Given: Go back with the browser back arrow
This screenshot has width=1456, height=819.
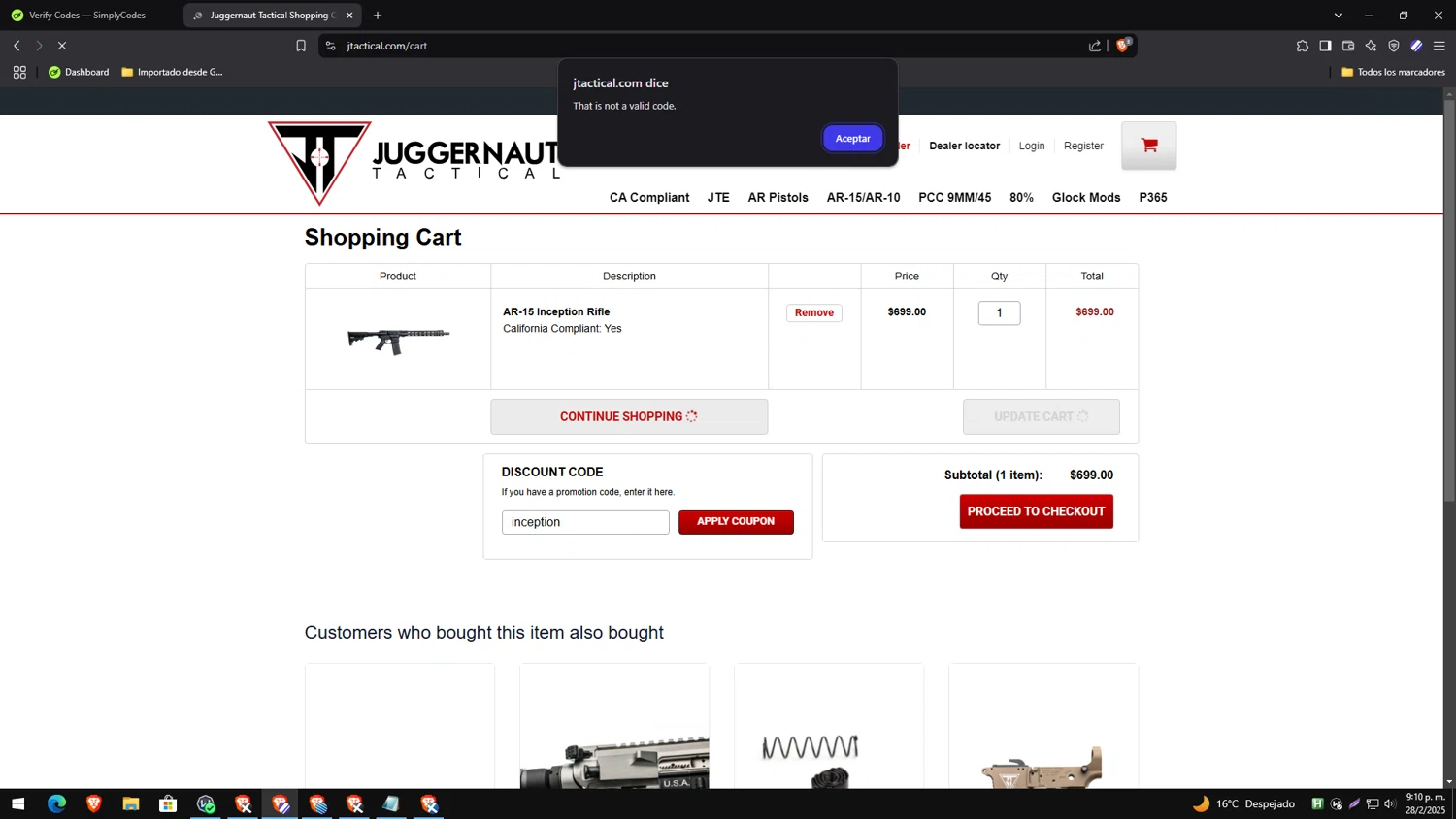Looking at the screenshot, I should (17, 46).
